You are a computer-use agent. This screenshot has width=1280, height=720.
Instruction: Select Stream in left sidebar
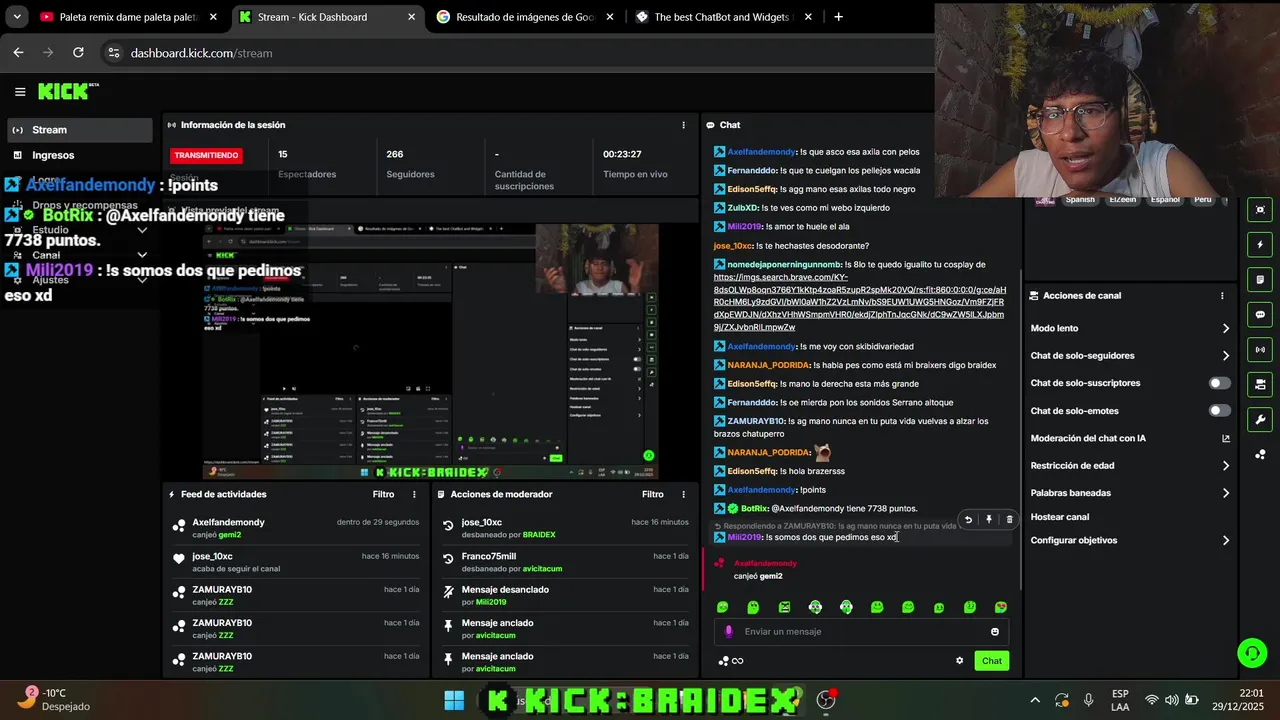79,130
